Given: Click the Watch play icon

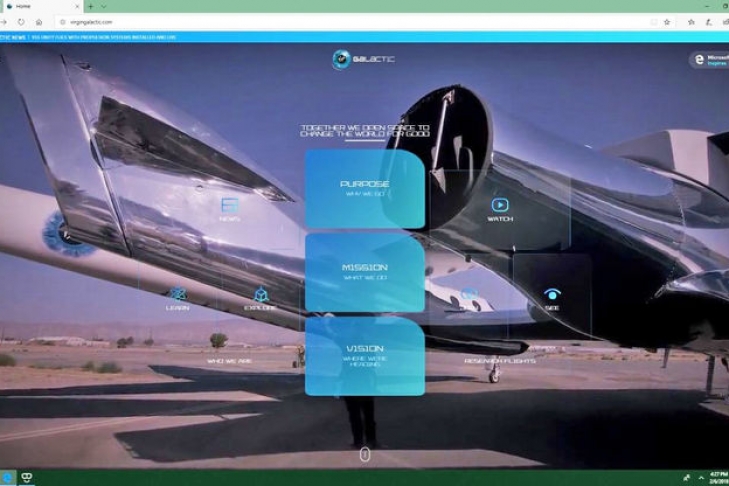Looking at the screenshot, I should [x=499, y=207].
